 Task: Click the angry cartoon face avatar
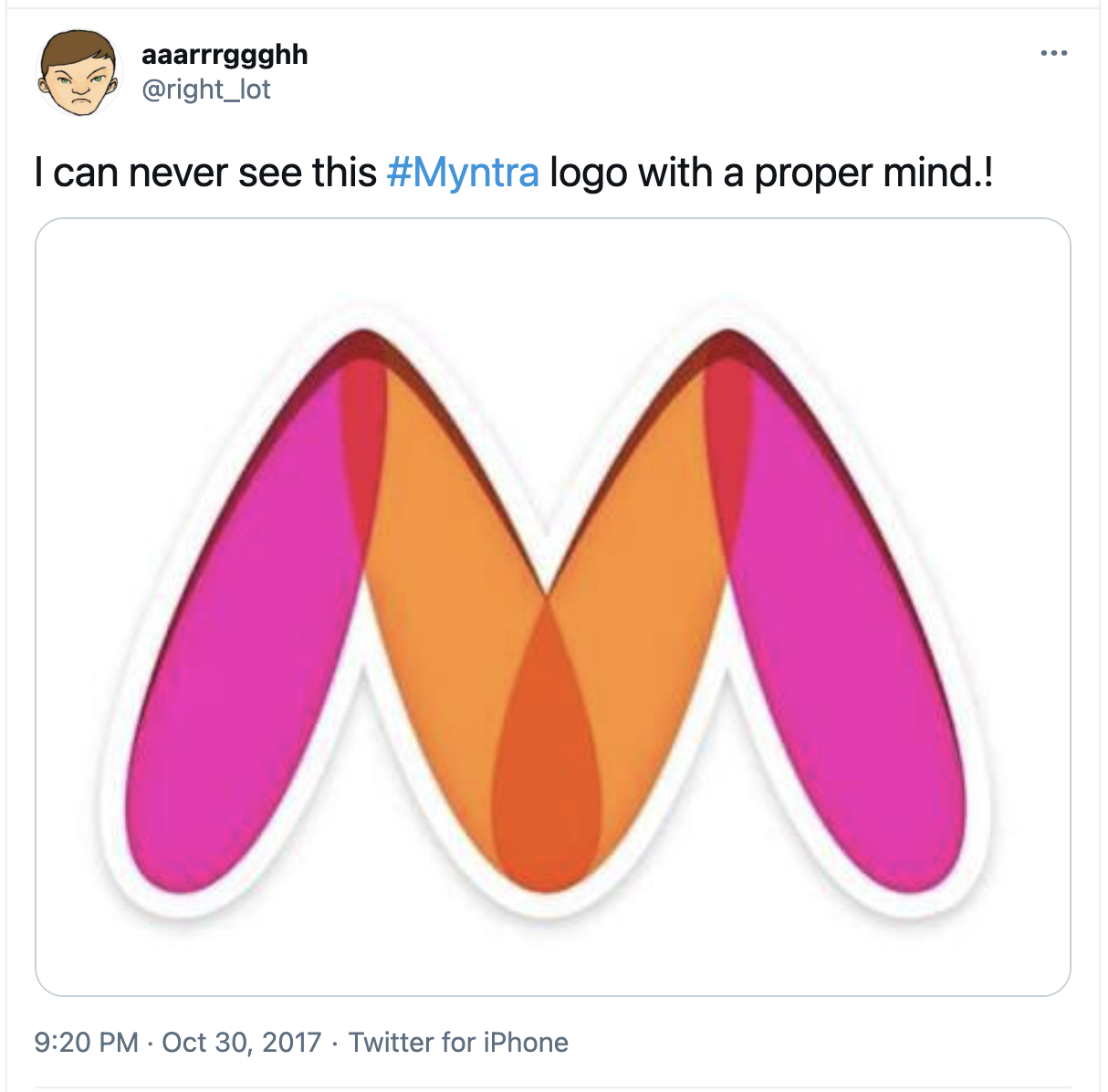click(x=78, y=72)
